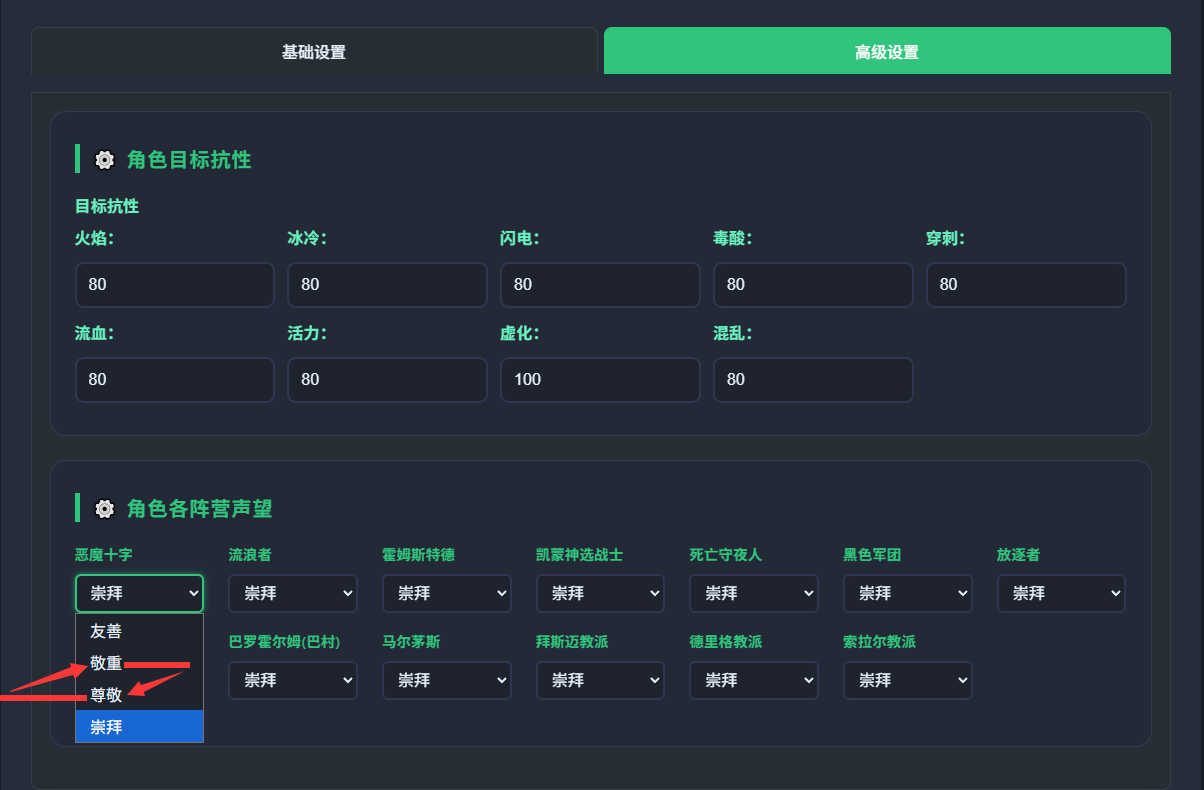The height and width of the screenshot is (790, 1204).
Task: Click the gear icon beside 角色目标抗性
Action: coord(104,160)
